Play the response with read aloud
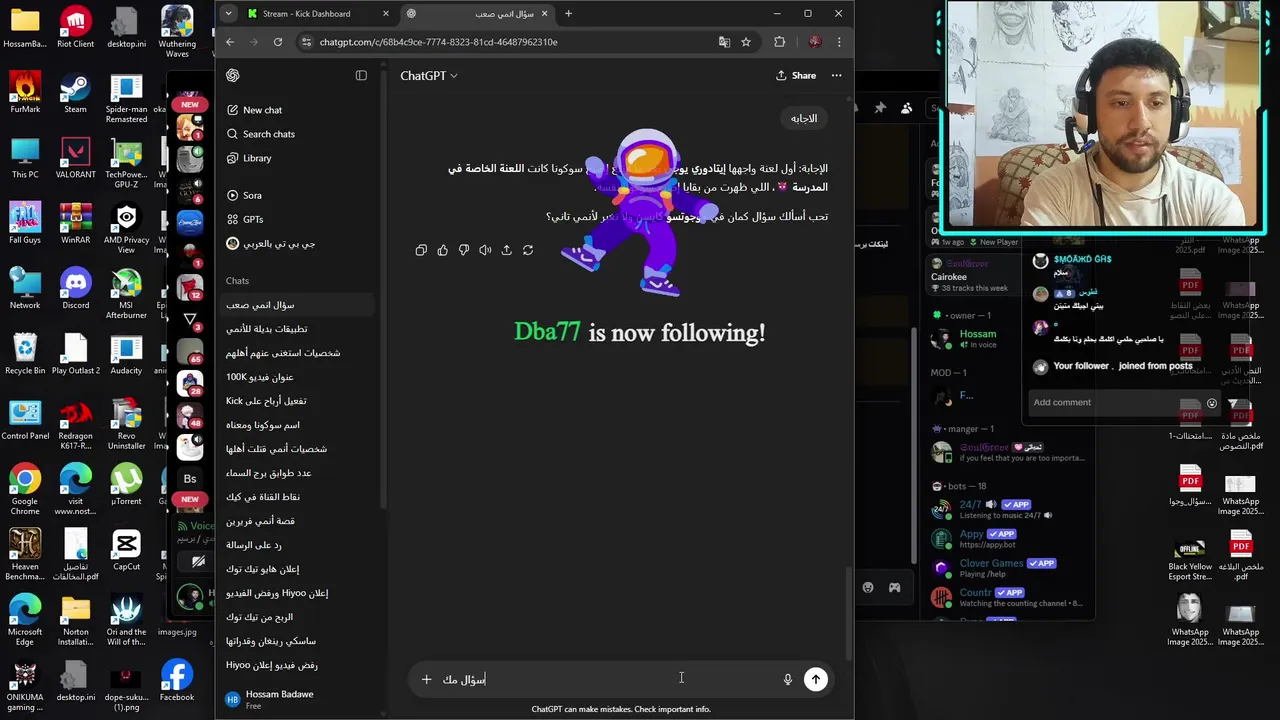The width and height of the screenshot is (1280, 720). coord(485,250)
